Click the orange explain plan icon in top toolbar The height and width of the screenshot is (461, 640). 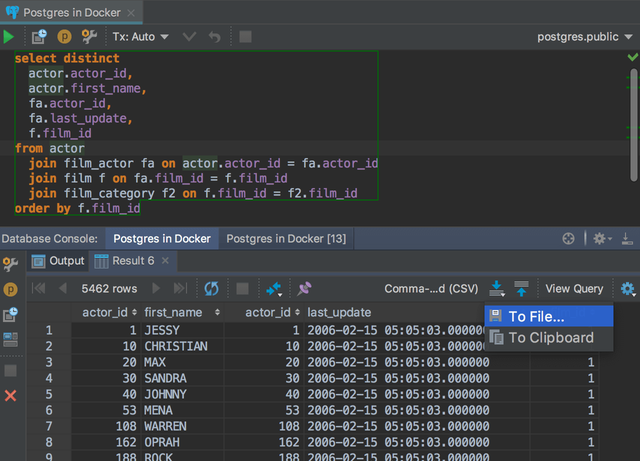(64, 37)
